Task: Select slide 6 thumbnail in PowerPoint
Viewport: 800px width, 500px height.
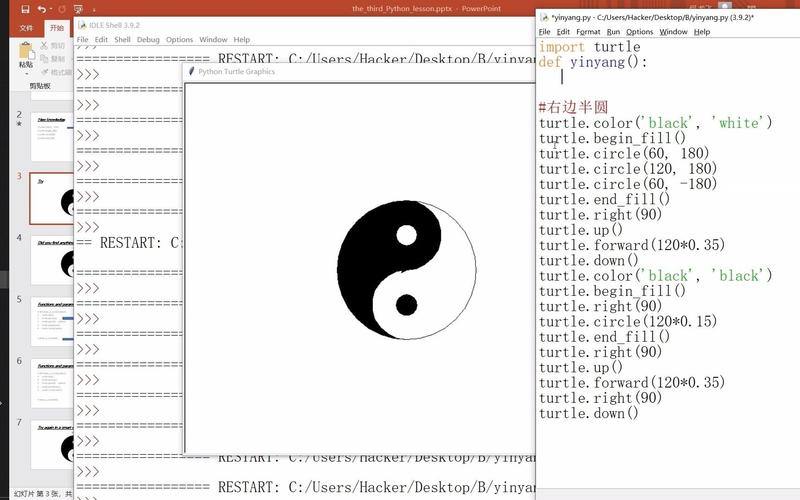Action: pyautogui.click(x=52, y=383)
